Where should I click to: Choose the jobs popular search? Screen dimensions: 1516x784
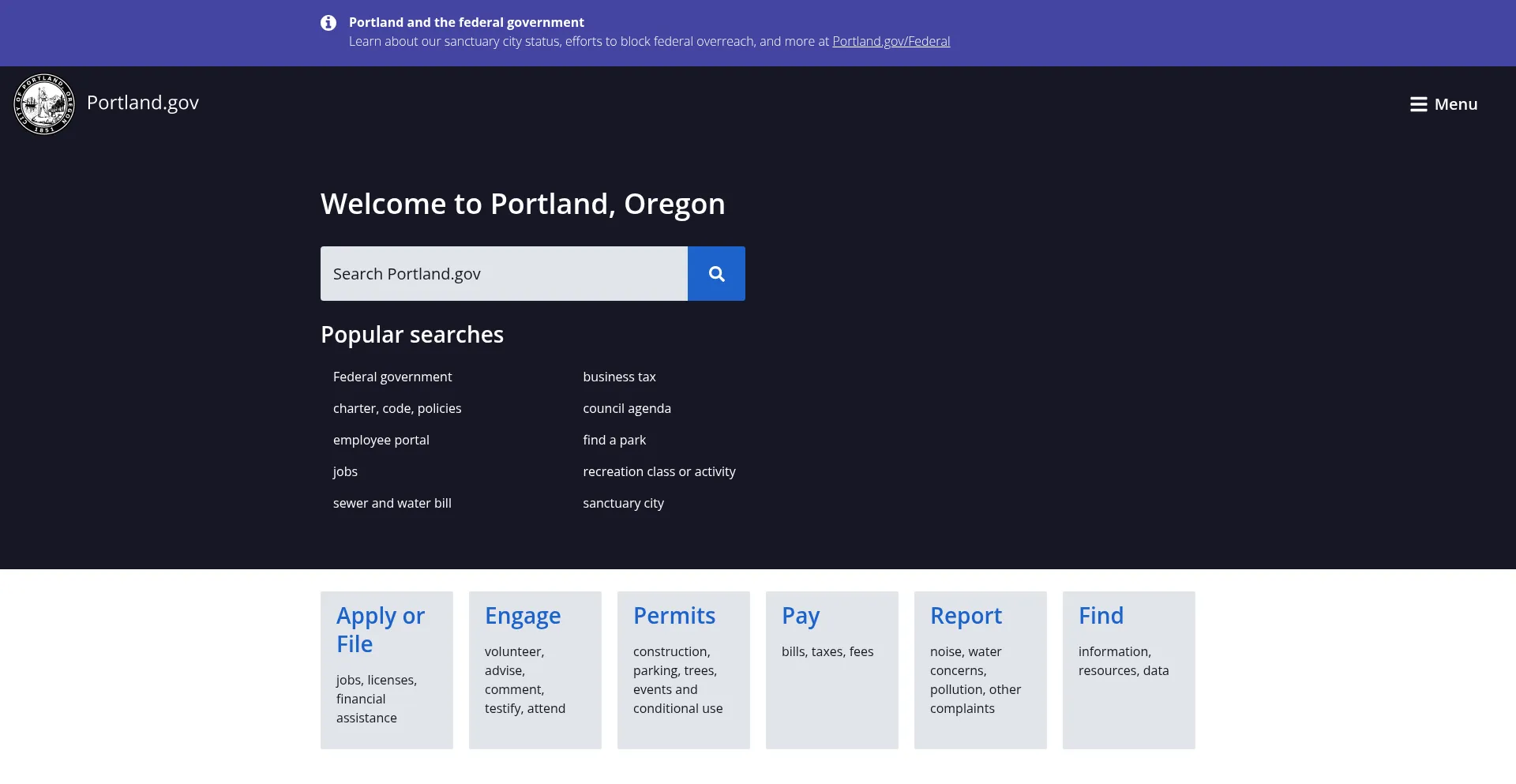[x=345, y=472]
